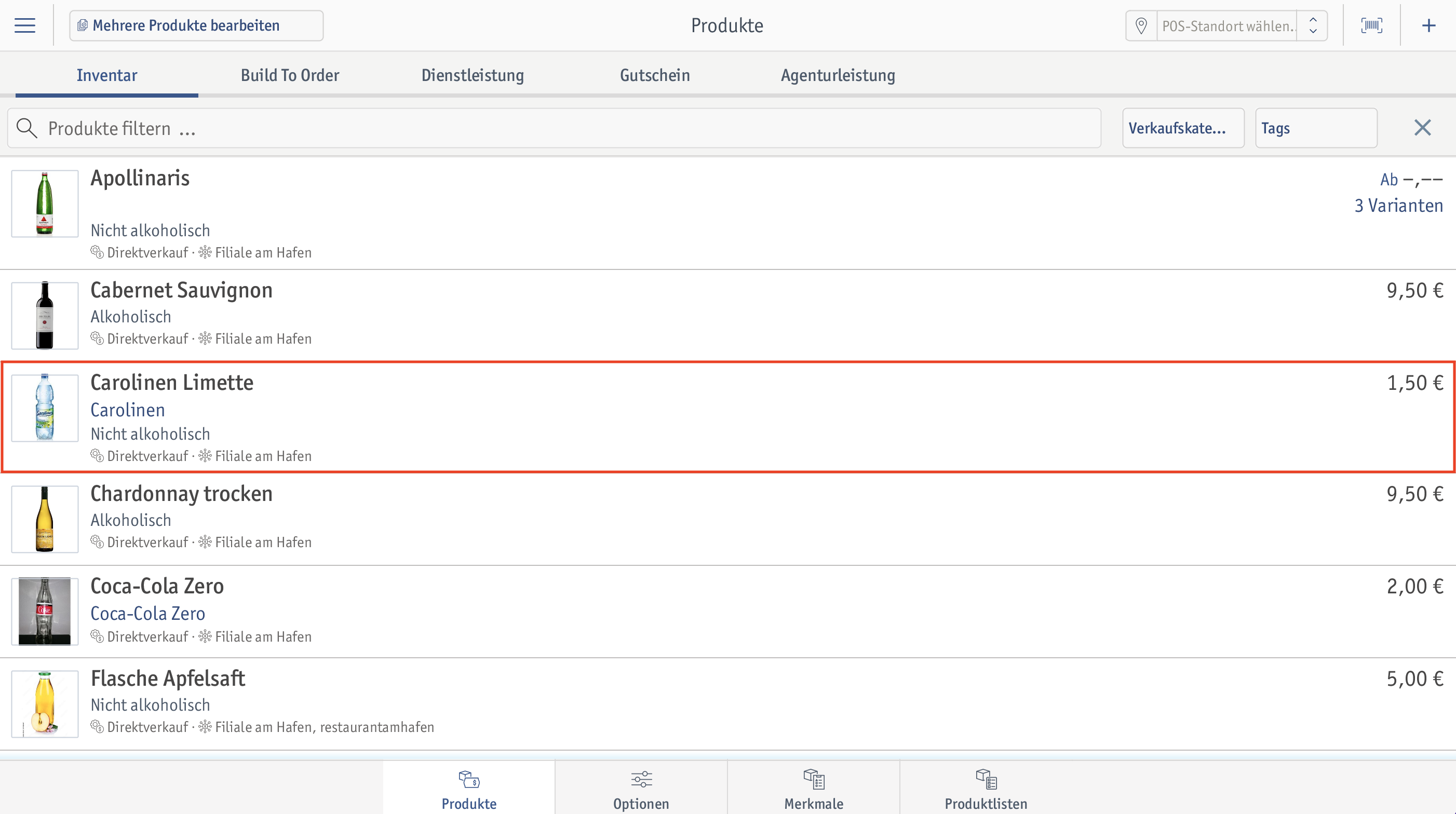Focus the Produkte filtern search field

pyautogui.click(x=554, y=128)
